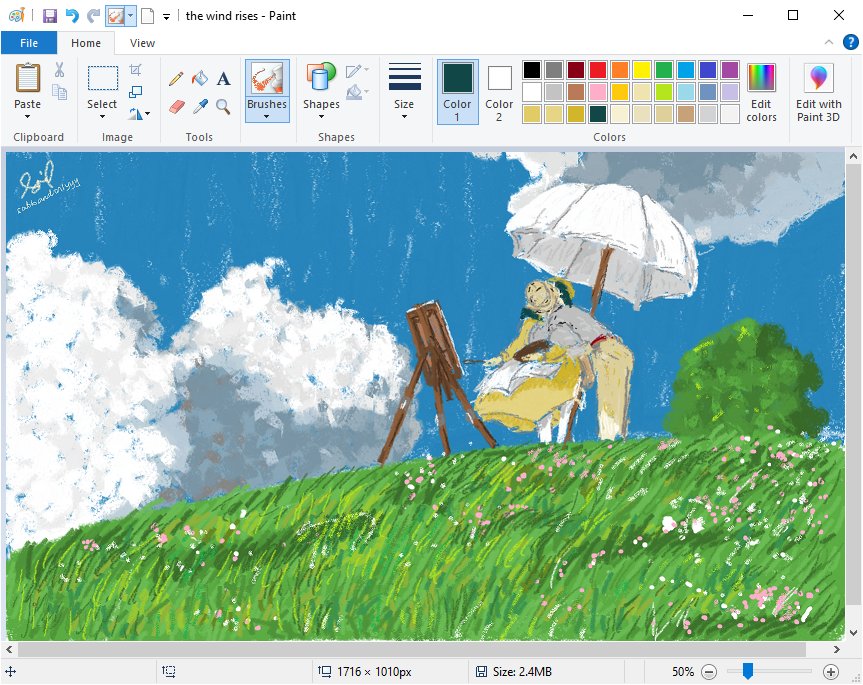Collapse the ribbon with chevron
Screen dimensions: 863x685
pyautogui.click(x=828, y=42)
